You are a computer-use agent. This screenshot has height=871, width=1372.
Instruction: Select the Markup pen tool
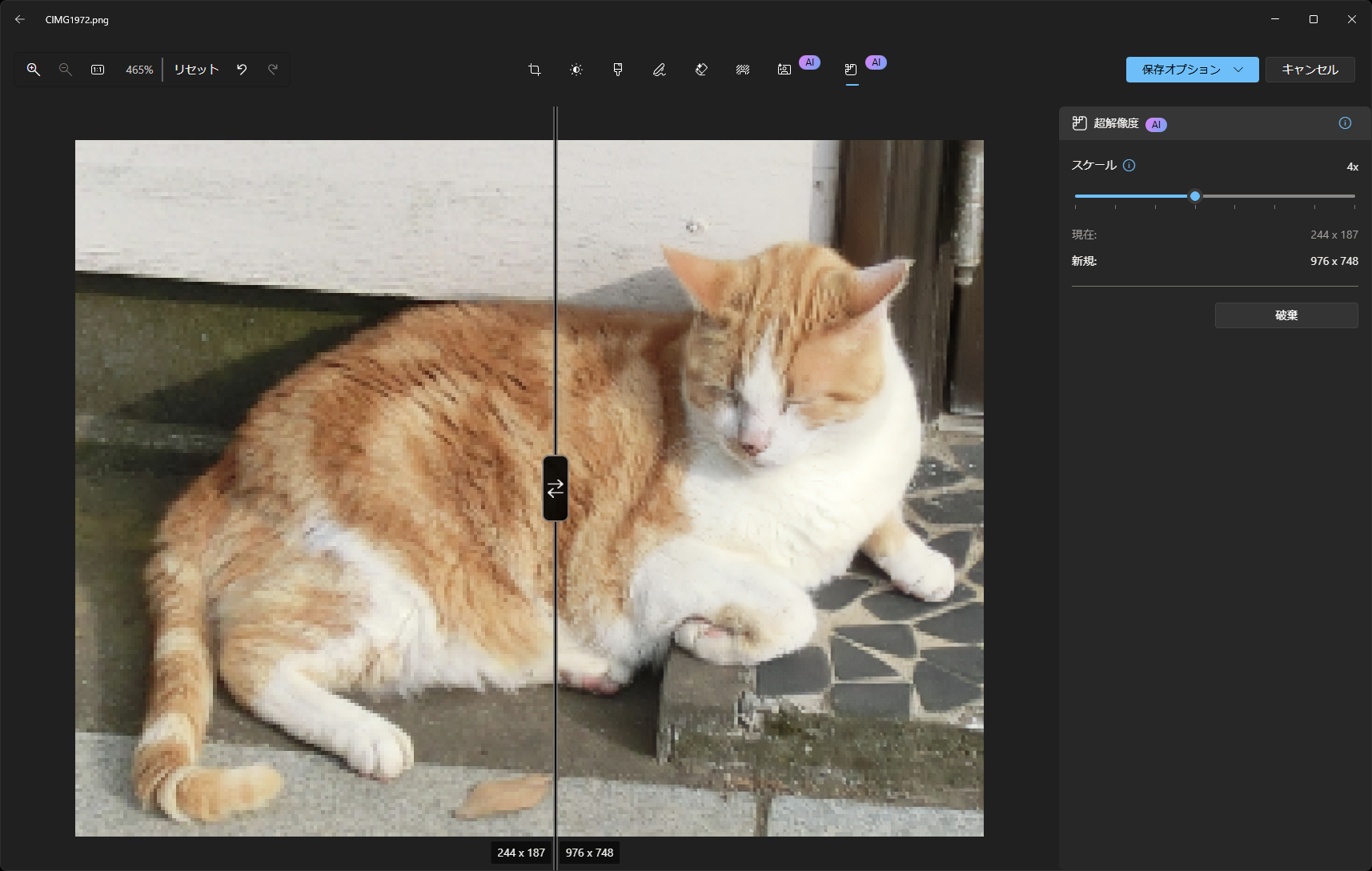tap(659, 70)
